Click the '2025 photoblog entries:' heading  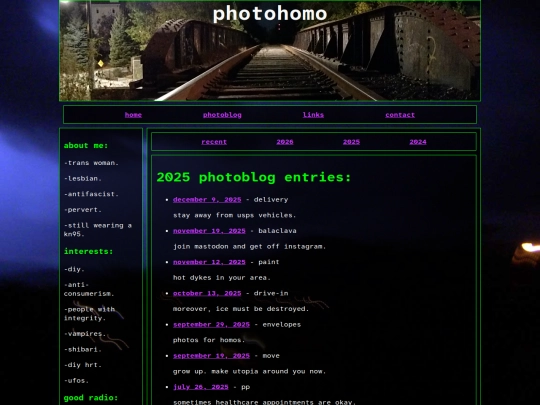tap(254, 177)
